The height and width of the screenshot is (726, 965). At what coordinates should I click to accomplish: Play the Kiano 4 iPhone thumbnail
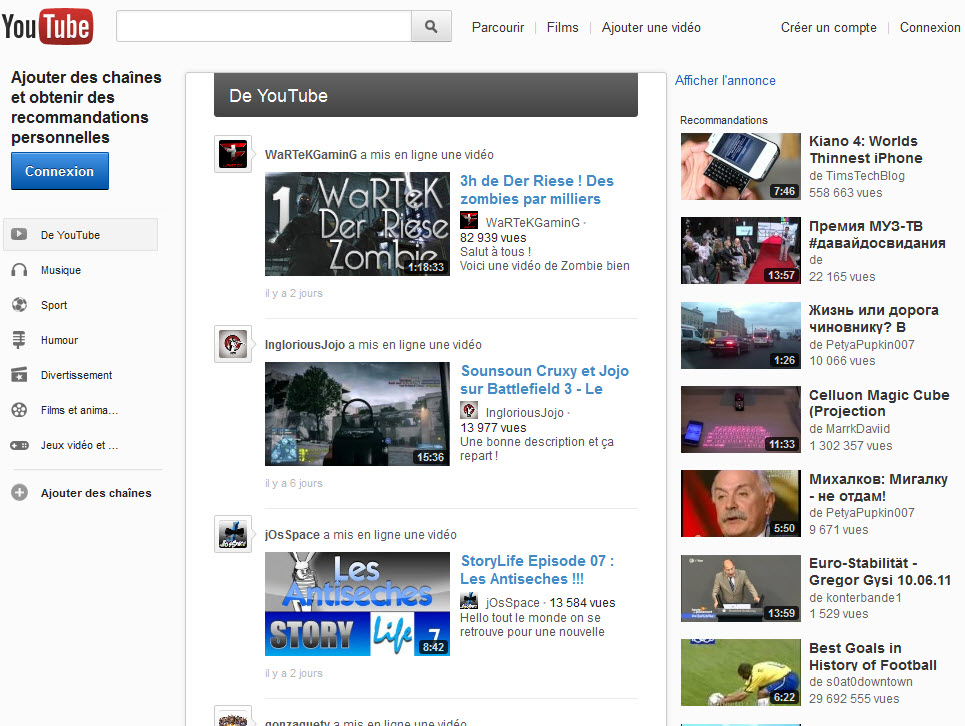[x=741, y=166]
